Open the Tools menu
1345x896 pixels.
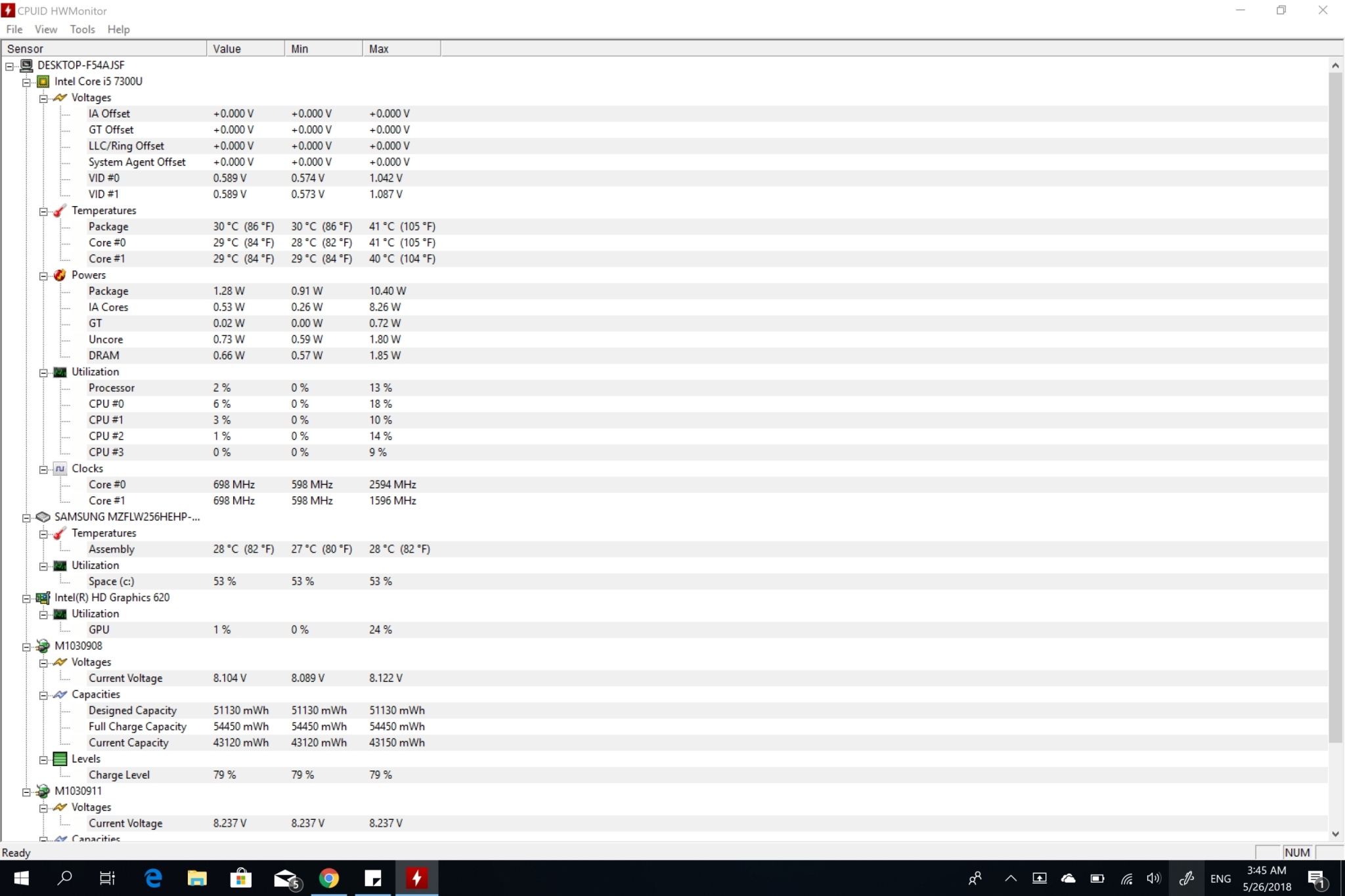tap(83, 30)
